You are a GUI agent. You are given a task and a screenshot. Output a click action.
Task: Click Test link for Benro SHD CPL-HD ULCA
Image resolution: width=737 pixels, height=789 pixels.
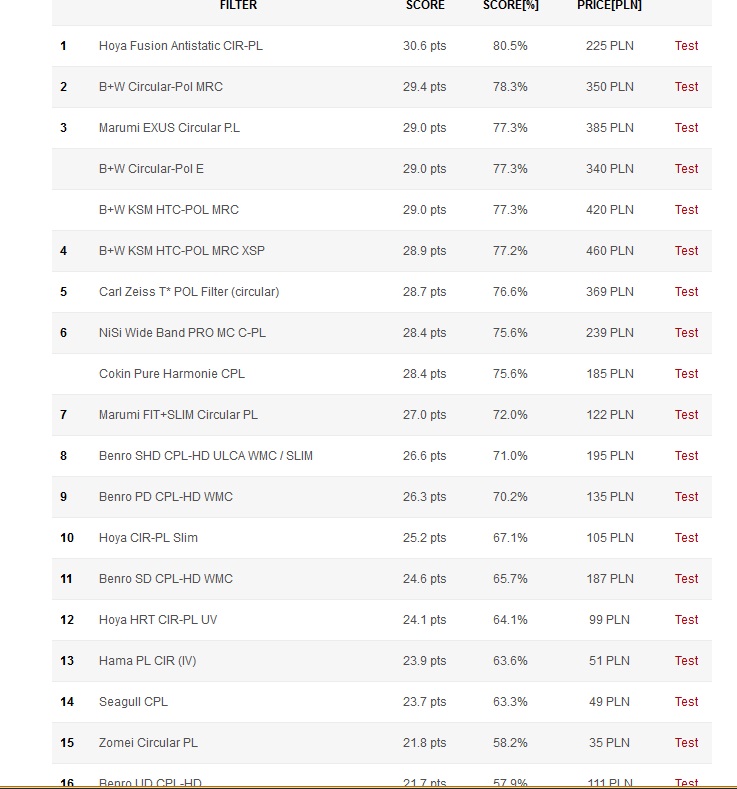pos(686,456)
